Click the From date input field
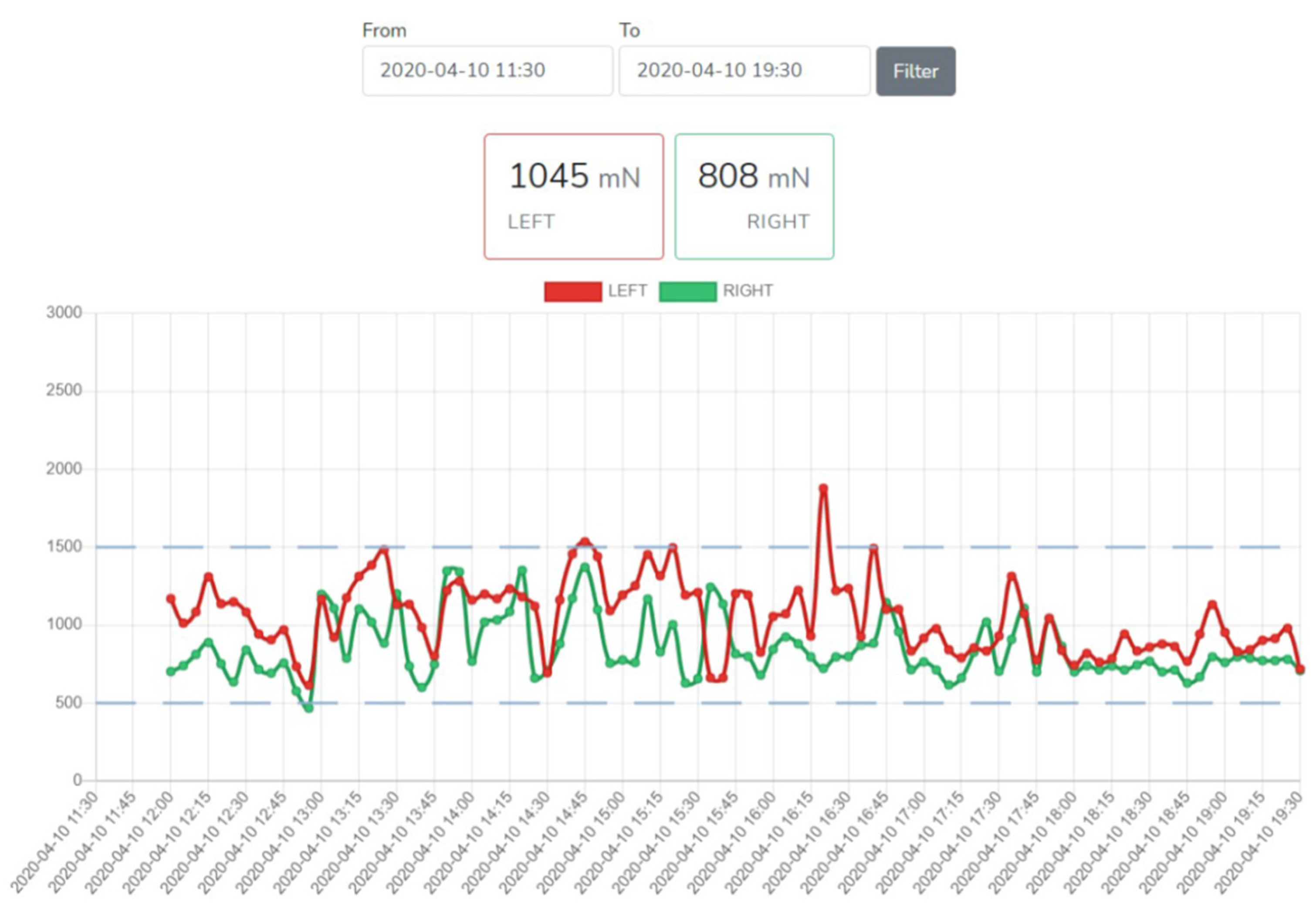The width and height of the screenshot is (1316, 910). 487,71
